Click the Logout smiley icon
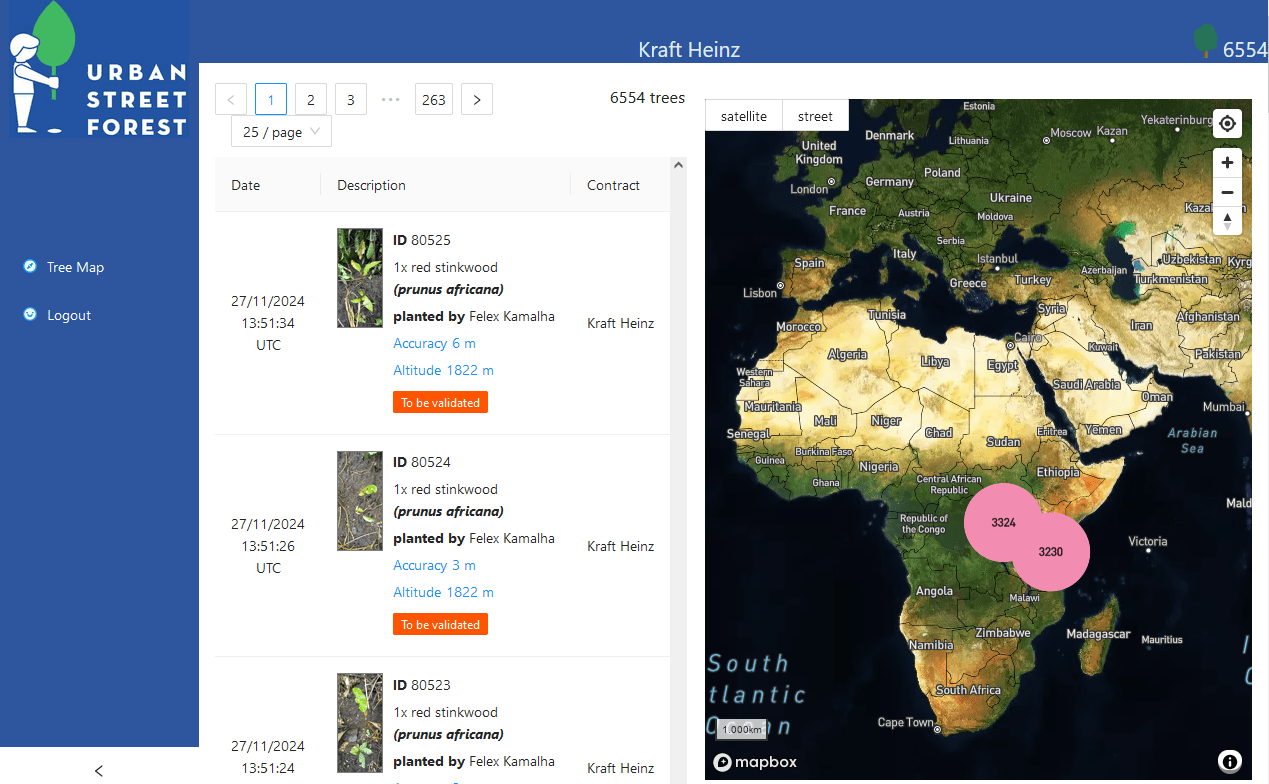The width and height of the screenshot is (1269, 784). coord(30,314)
